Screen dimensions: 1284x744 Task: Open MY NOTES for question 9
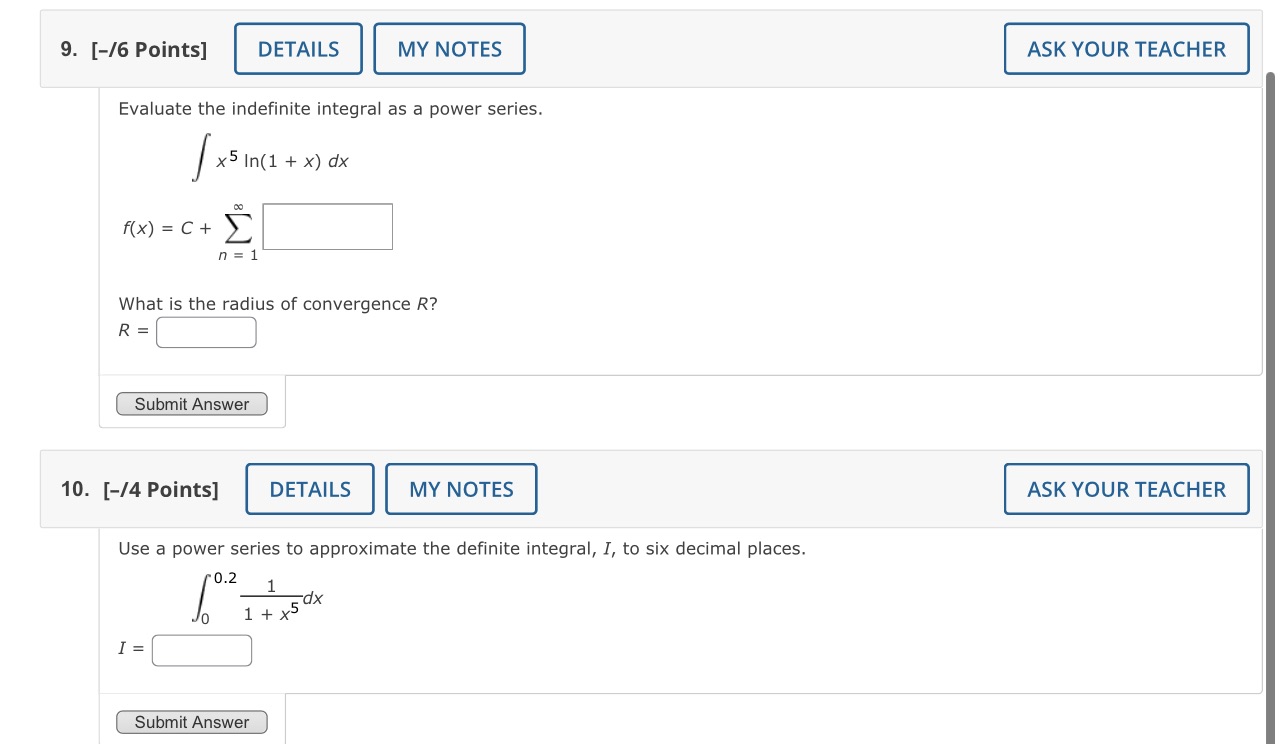click(x=449, y=48)
